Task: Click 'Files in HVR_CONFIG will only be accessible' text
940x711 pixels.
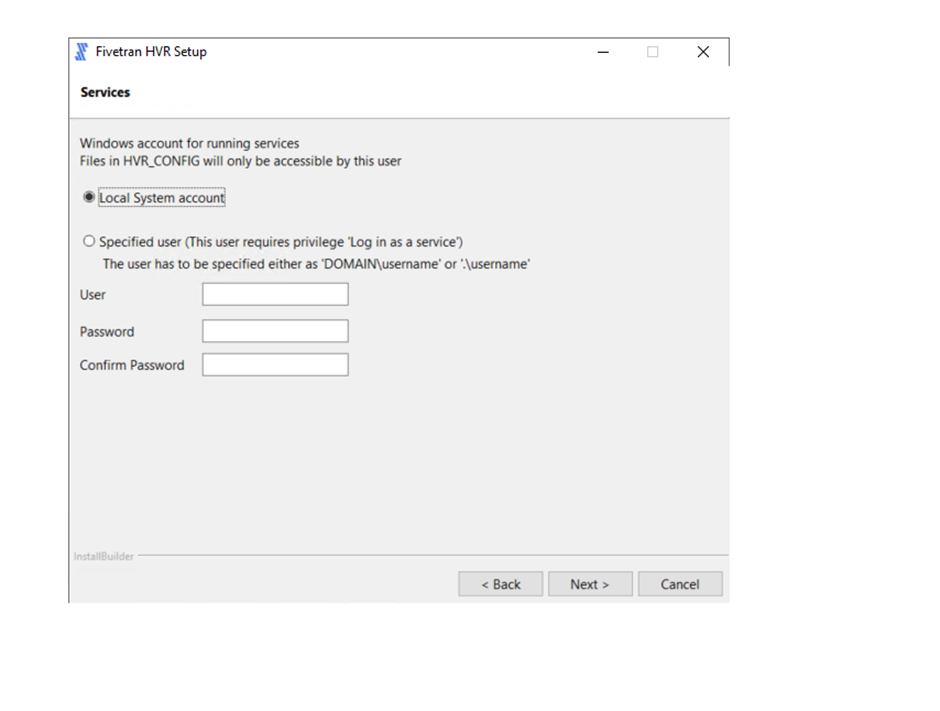Action: click(x=240, y=161)
